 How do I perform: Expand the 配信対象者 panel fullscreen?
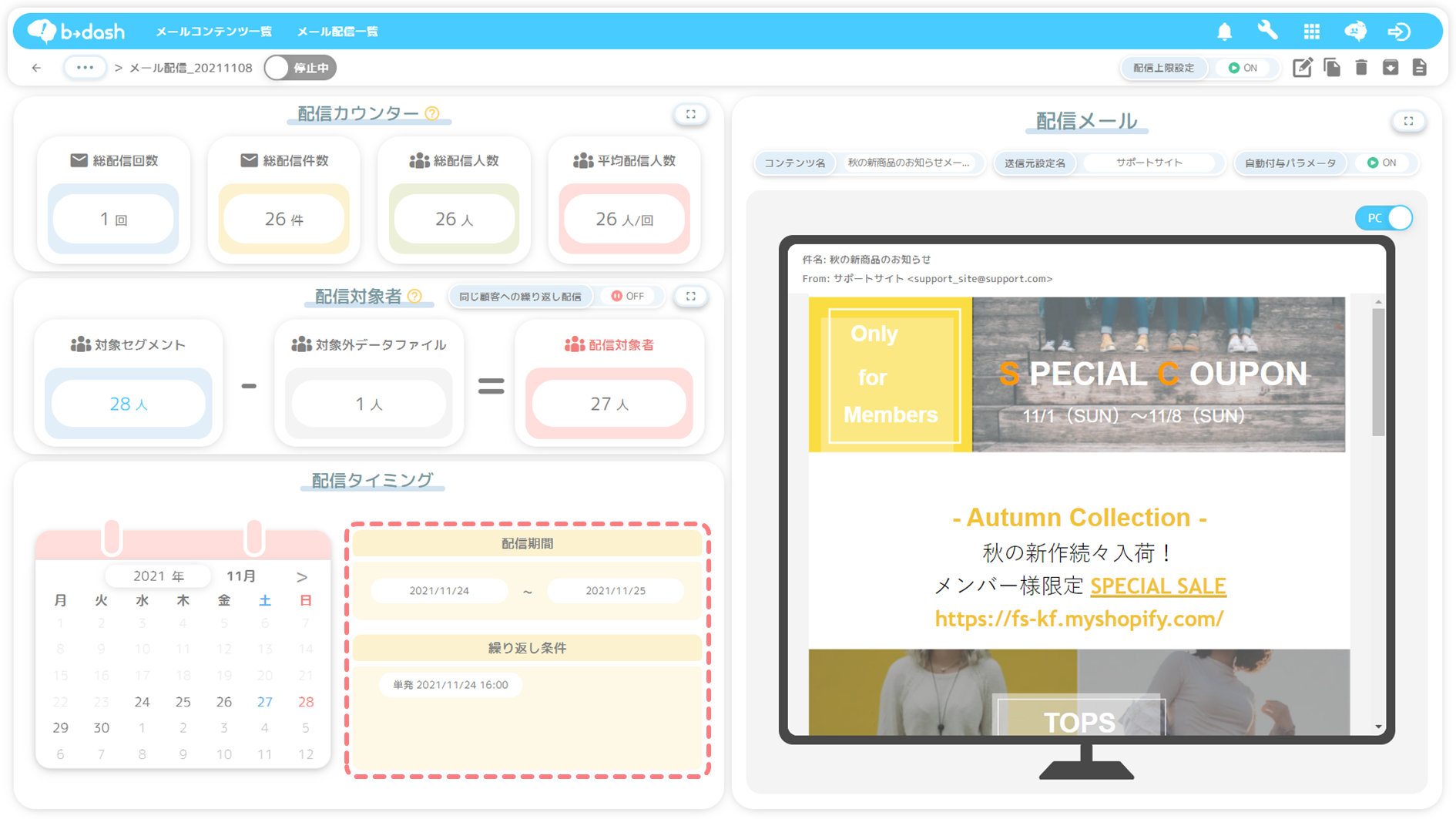(x=691, y=296)
